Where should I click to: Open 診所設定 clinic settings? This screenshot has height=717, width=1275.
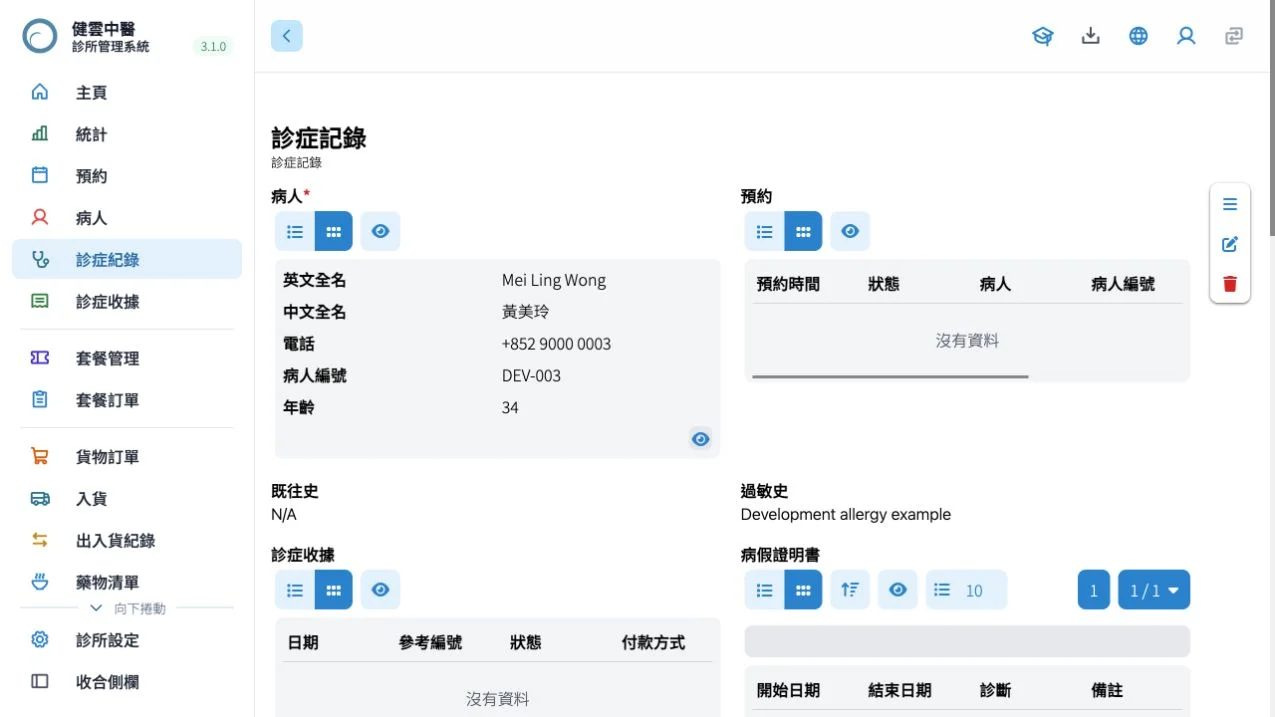[x=127, y=640]
